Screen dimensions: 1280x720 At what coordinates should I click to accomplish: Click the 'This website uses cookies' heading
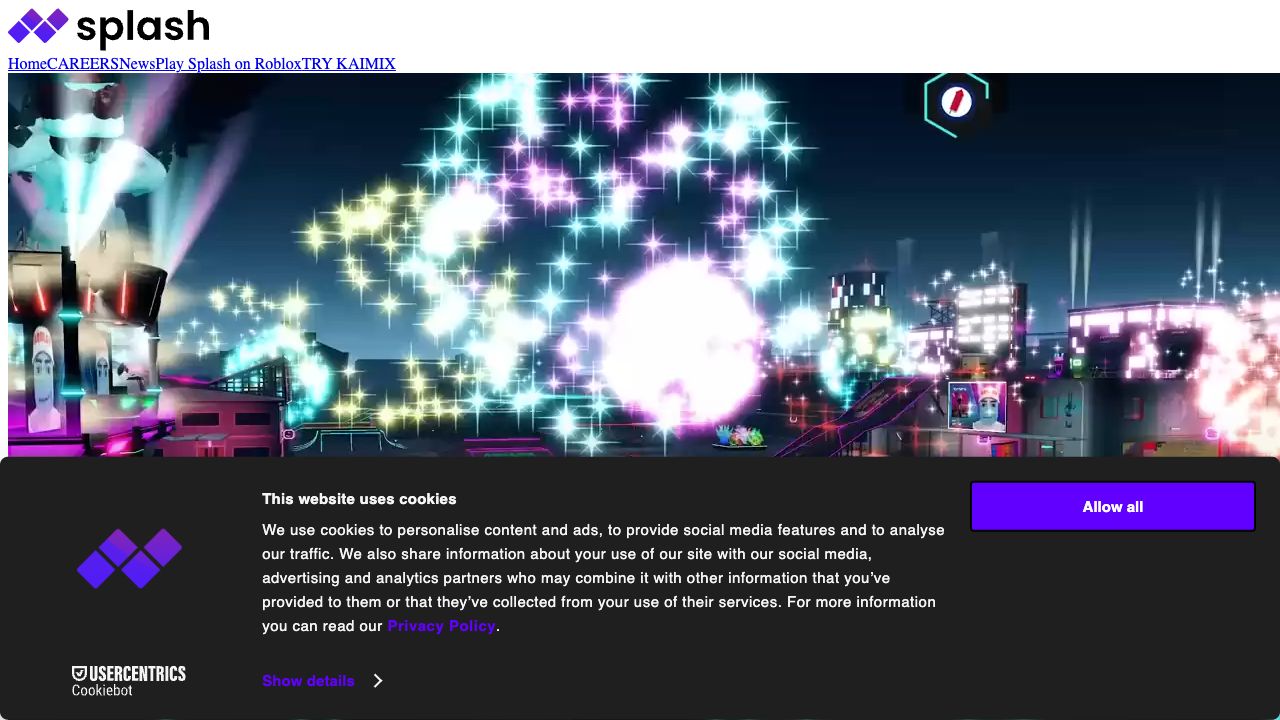pyautogui.click(x=359, y=499)
